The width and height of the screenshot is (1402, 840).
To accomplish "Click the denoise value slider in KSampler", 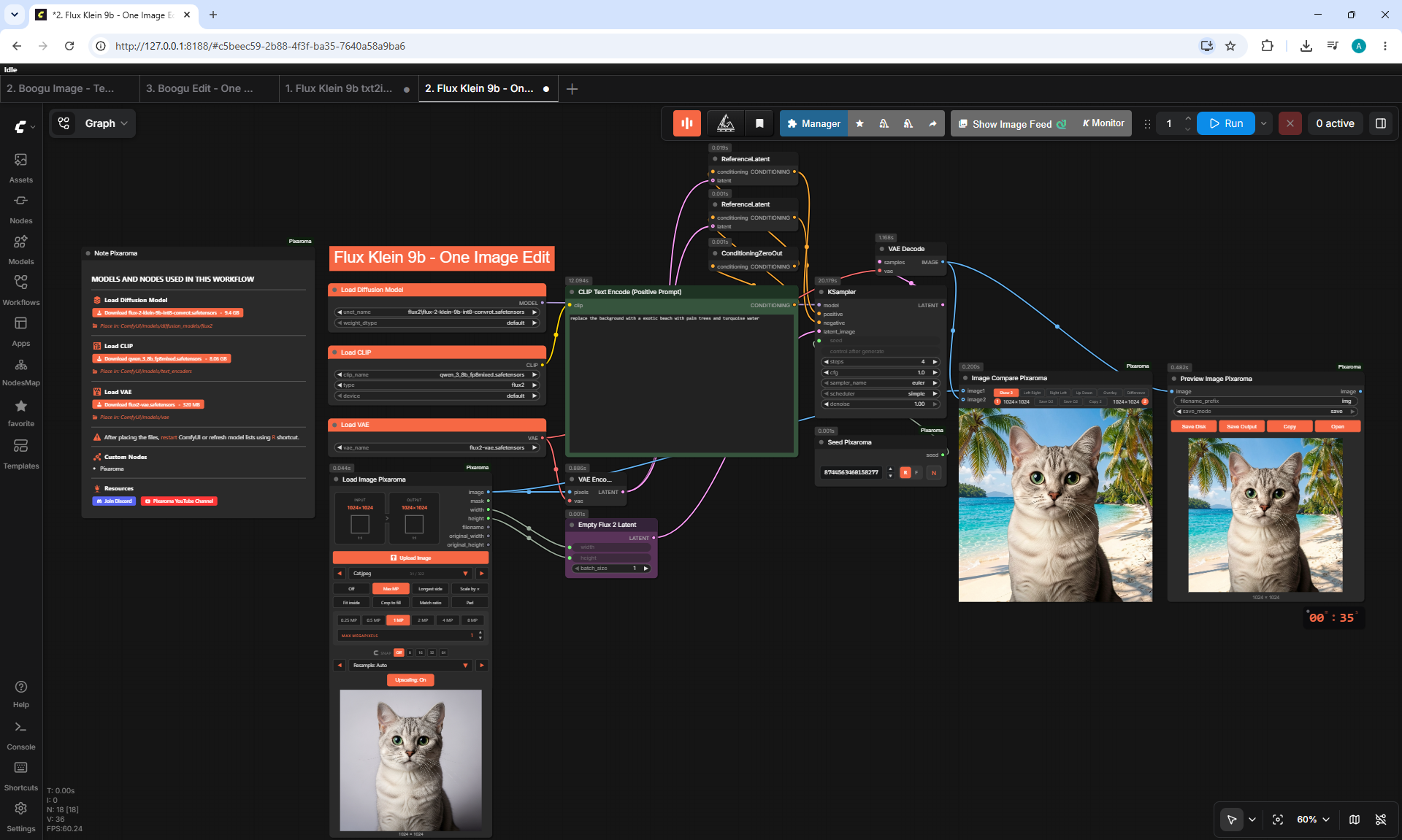I will coord(881,404).
